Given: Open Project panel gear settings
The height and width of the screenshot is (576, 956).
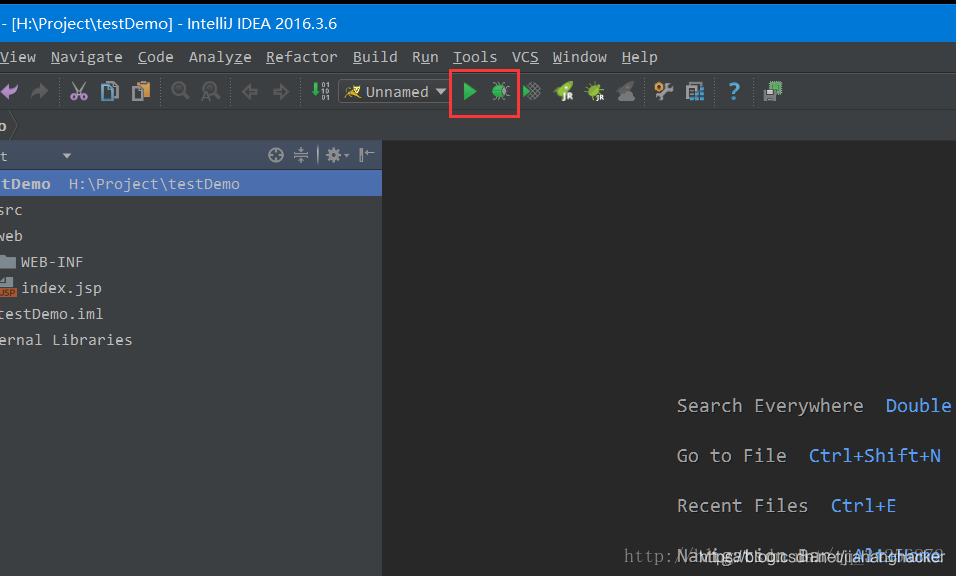Looking at the screenshot, I should click(x=337, y=155).
